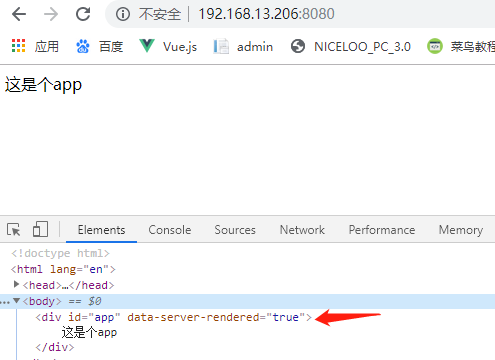This screenshot has height=360, width=495.
Task: Click the Baidu paw icon
Action: (x=83, y=46)
